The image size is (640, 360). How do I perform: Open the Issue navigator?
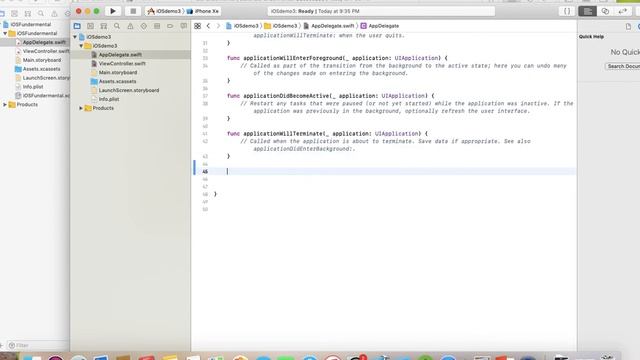coord(130,26)
